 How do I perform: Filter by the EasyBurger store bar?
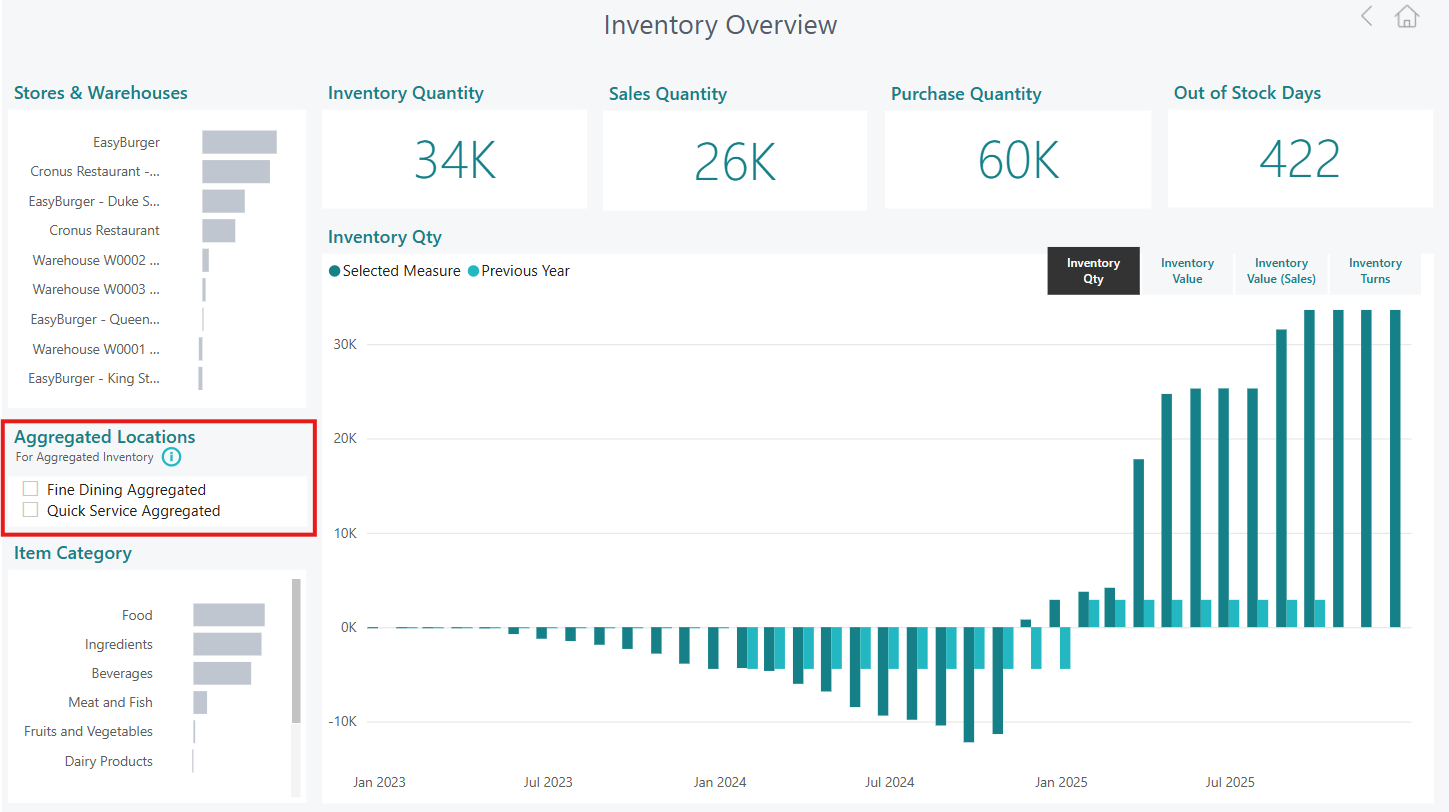point(239,142)
